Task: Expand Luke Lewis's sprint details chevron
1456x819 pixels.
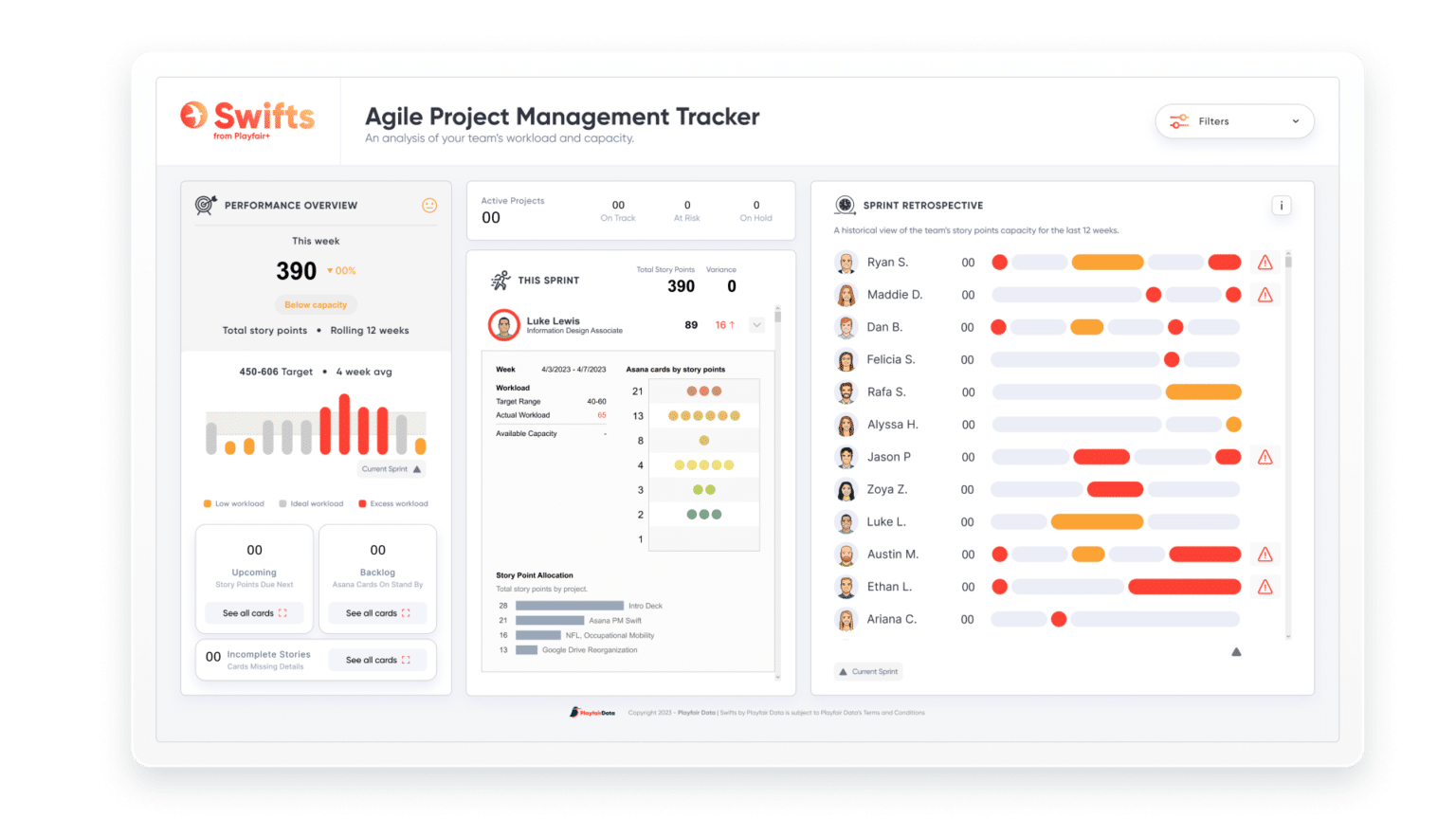Action: pos(755,324)
